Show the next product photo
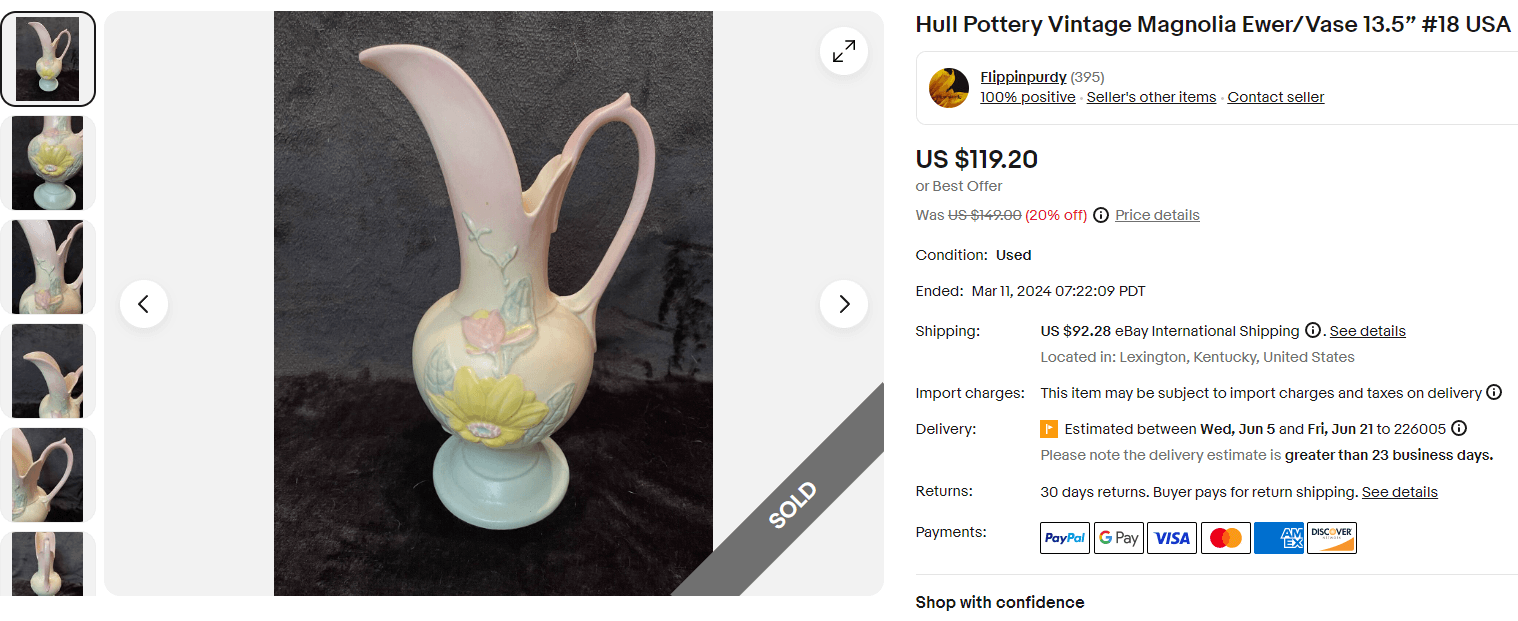1518x621 pixels. click(x=843, y=303)
